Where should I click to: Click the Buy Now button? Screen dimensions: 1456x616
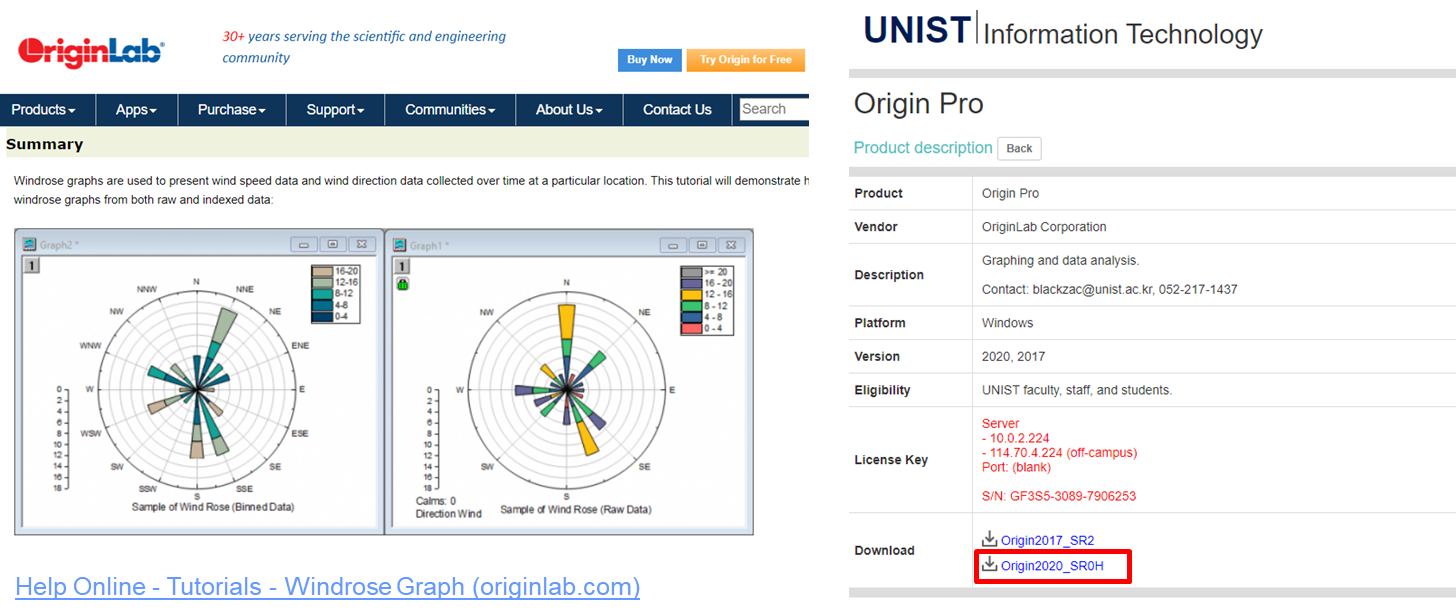tap(650, 60)
